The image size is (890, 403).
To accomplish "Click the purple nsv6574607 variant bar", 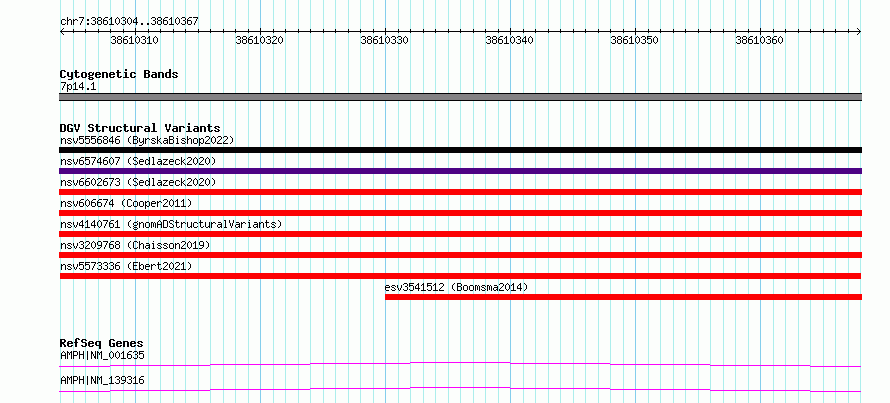I will (460, 171).
